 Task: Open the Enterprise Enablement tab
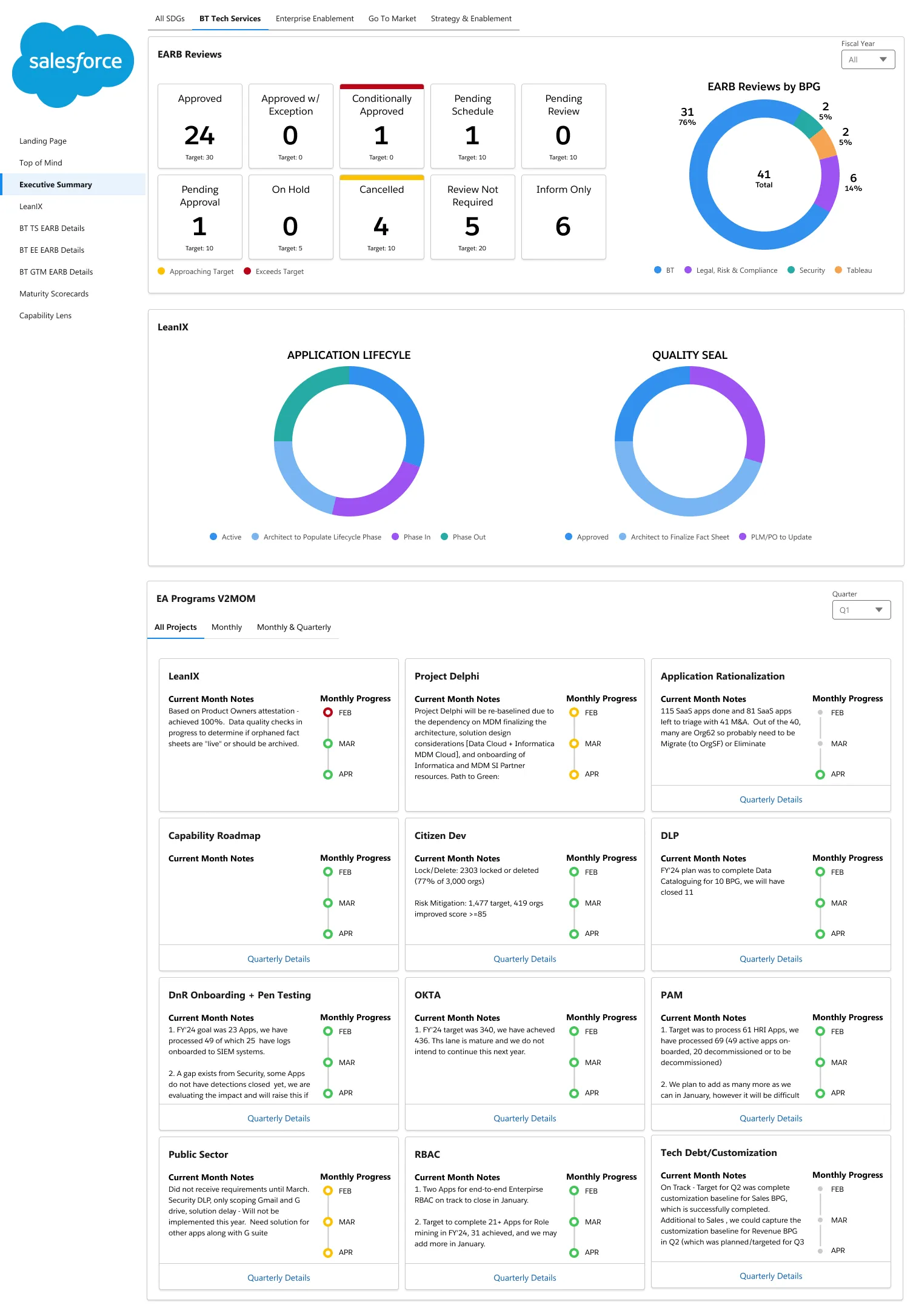pyautogui.click(x=315, y=19)
